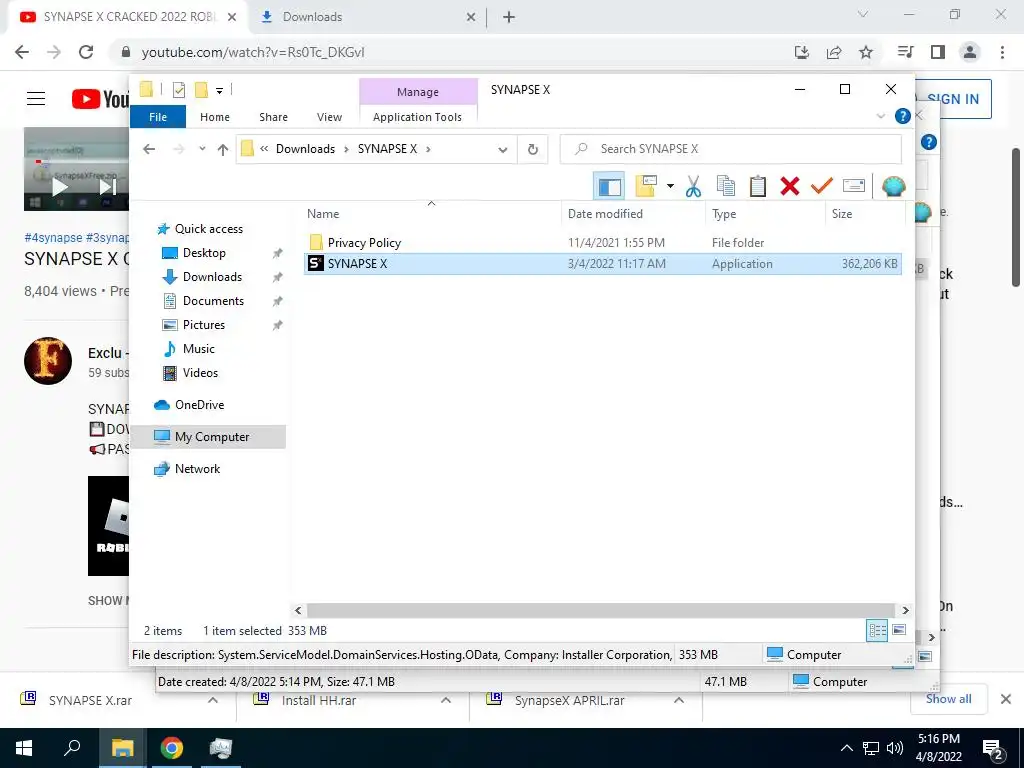1024x768 pixels.
Task: Switch to large icons view in status bar
Action: click(899, 630)
